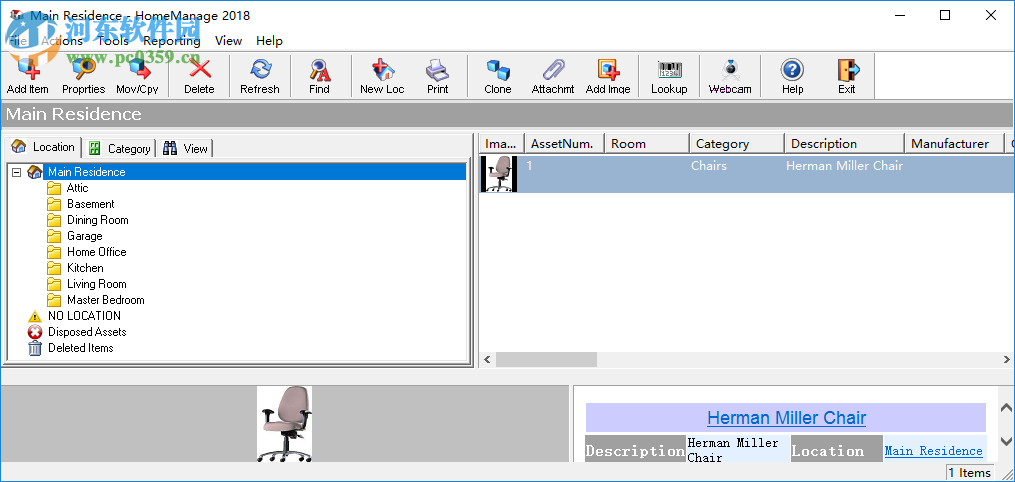Select the Home Office location
The width and height of the screenshot is (1015, 482).
96,252
